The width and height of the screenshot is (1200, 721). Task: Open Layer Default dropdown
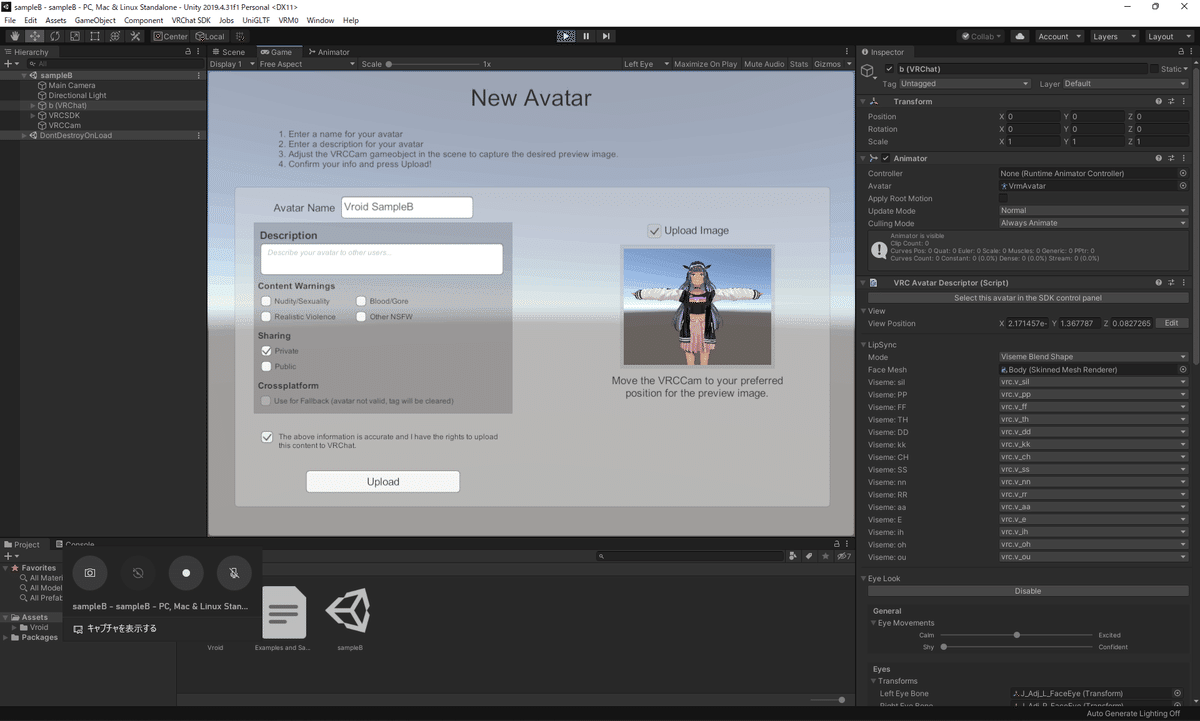pyautogui.click(x=1125, y=84)
